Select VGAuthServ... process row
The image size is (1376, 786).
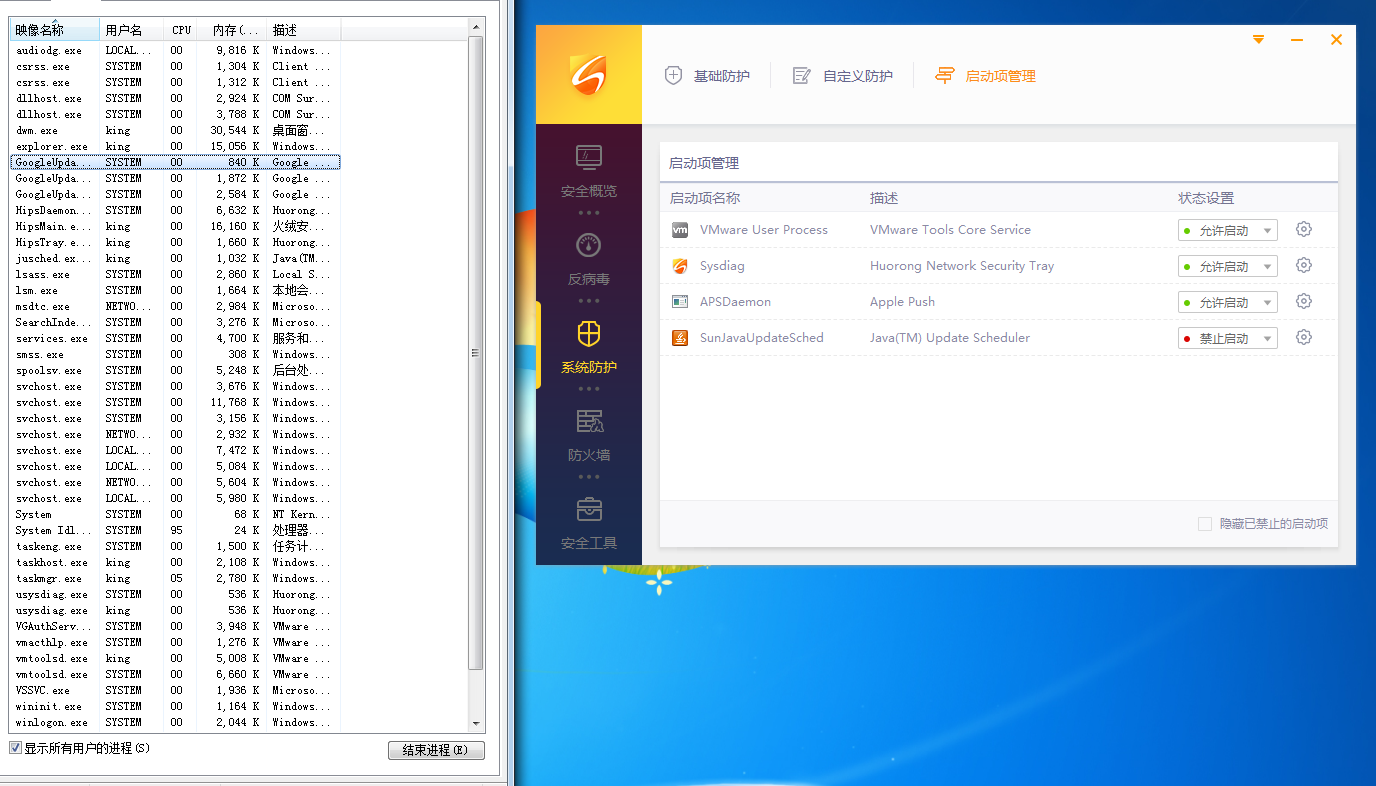[x=175, y=626]
